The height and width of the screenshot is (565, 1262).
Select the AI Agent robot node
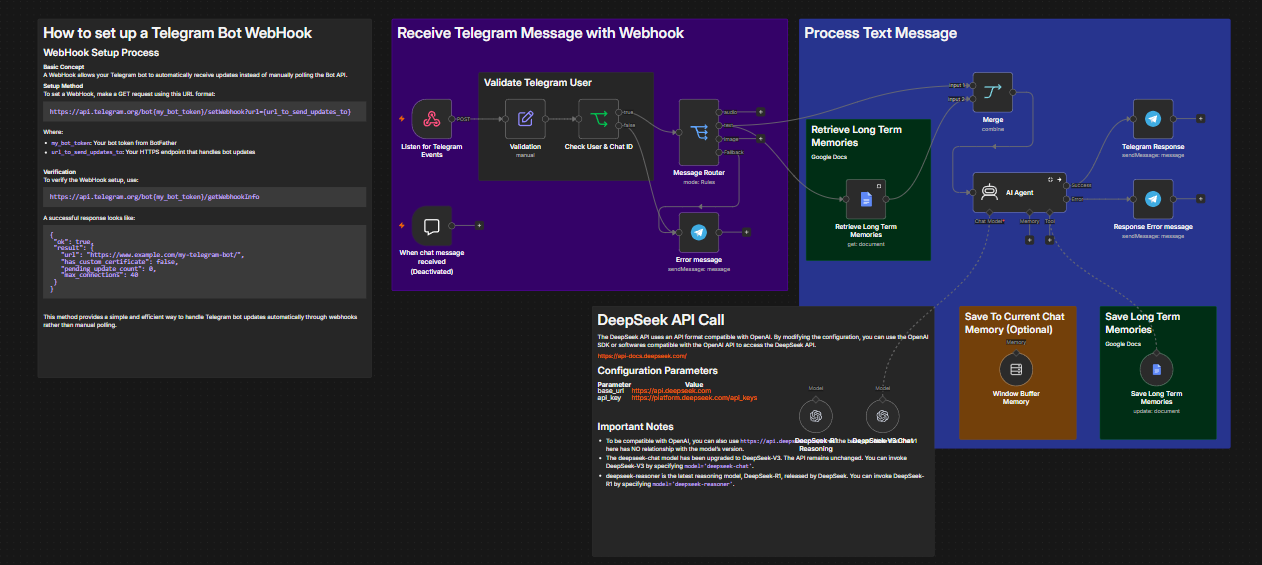tap(1020, 192)
